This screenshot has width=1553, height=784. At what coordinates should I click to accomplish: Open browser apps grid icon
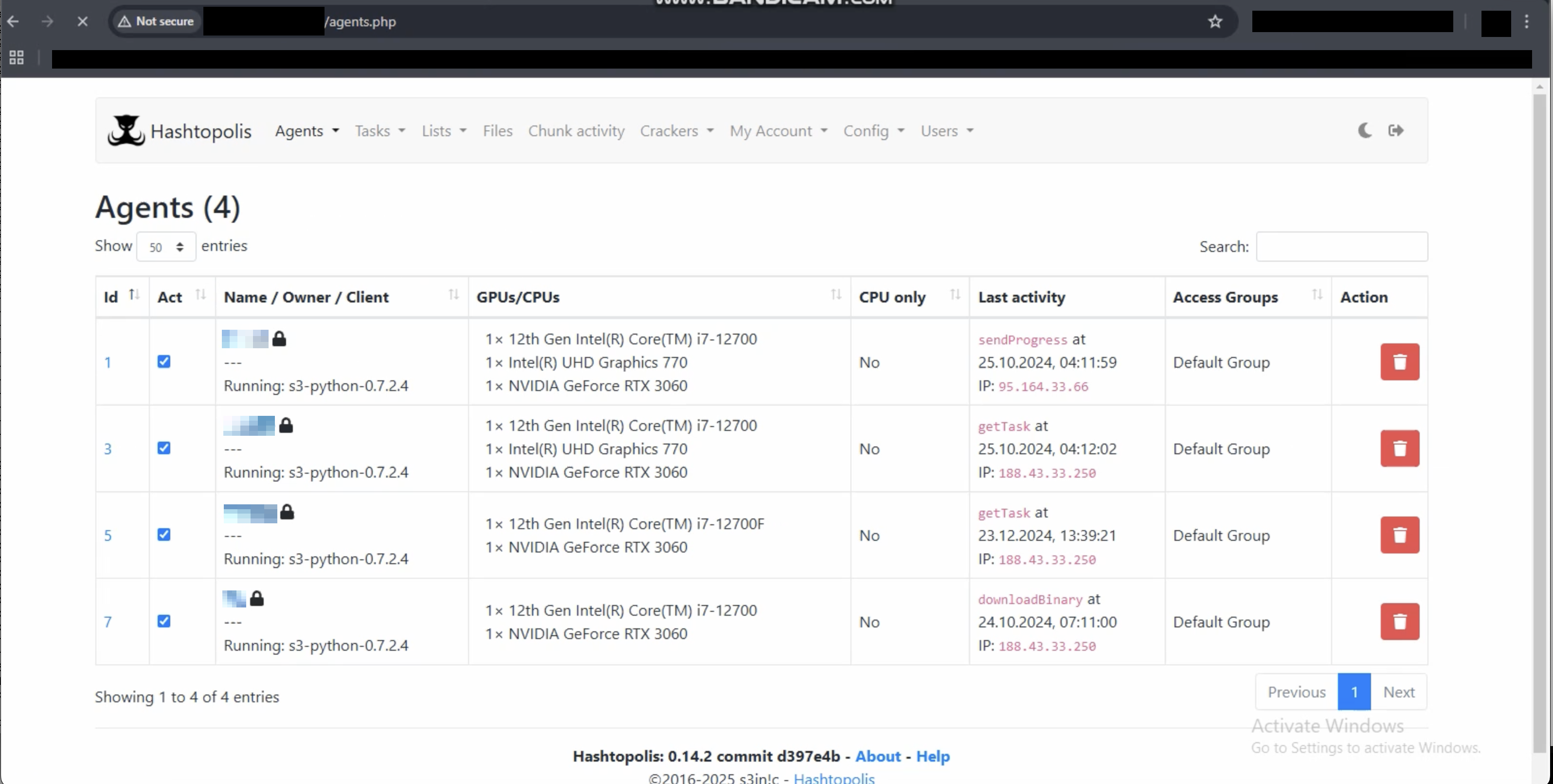(x=16, y=57)
